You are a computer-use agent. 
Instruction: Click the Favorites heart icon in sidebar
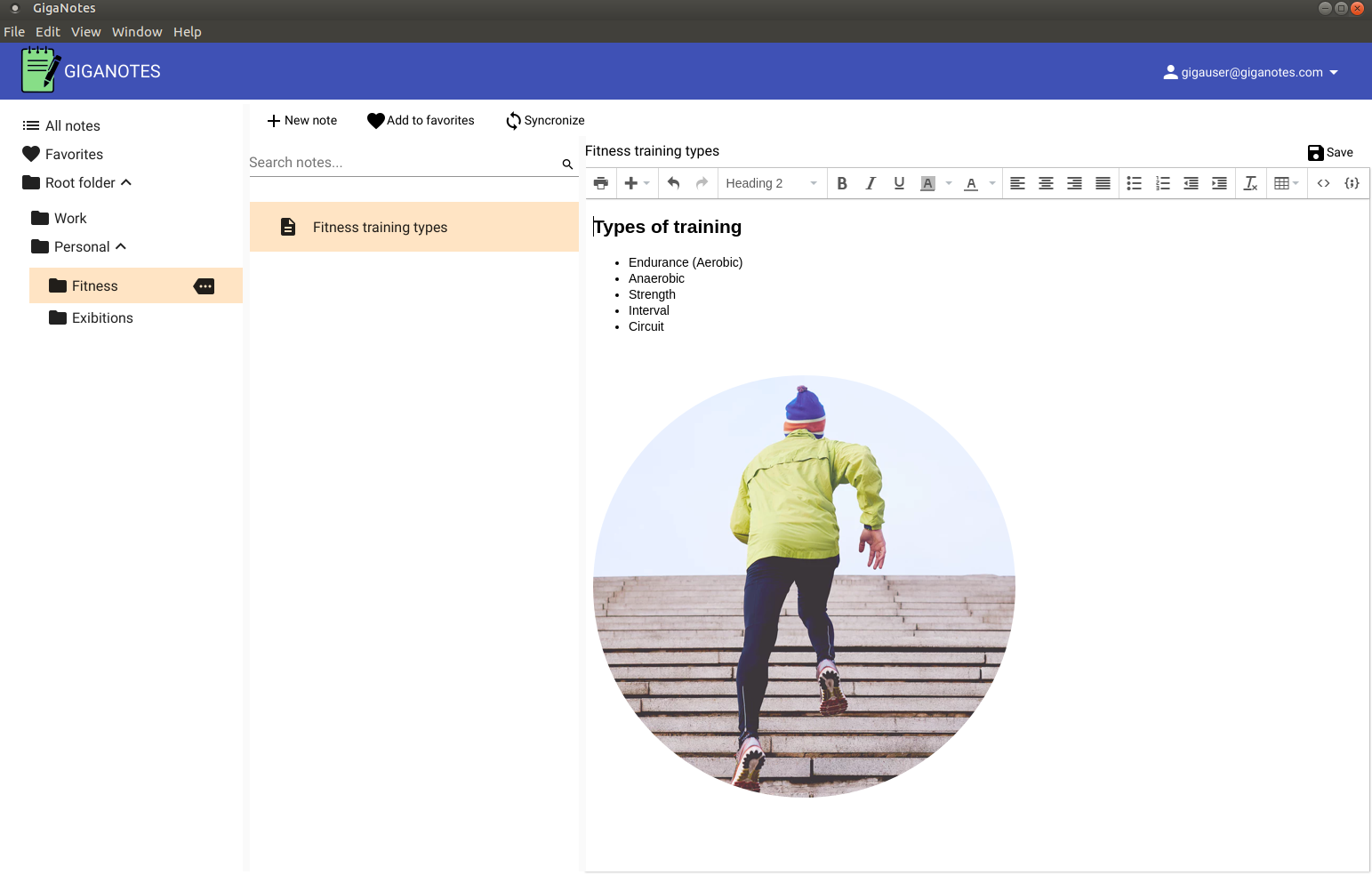(x=31, y=154)
